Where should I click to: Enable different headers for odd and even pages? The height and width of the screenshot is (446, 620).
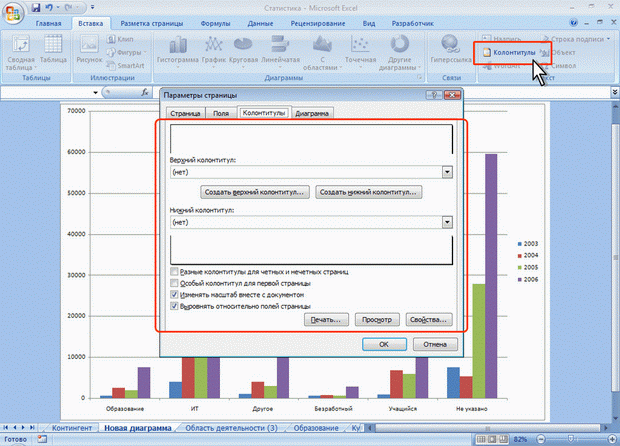tap(176, 271)
